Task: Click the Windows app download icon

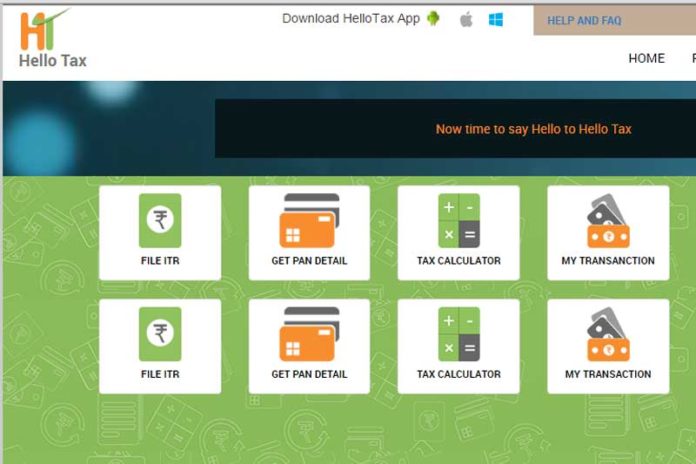Action: click(x=495, y=20)
